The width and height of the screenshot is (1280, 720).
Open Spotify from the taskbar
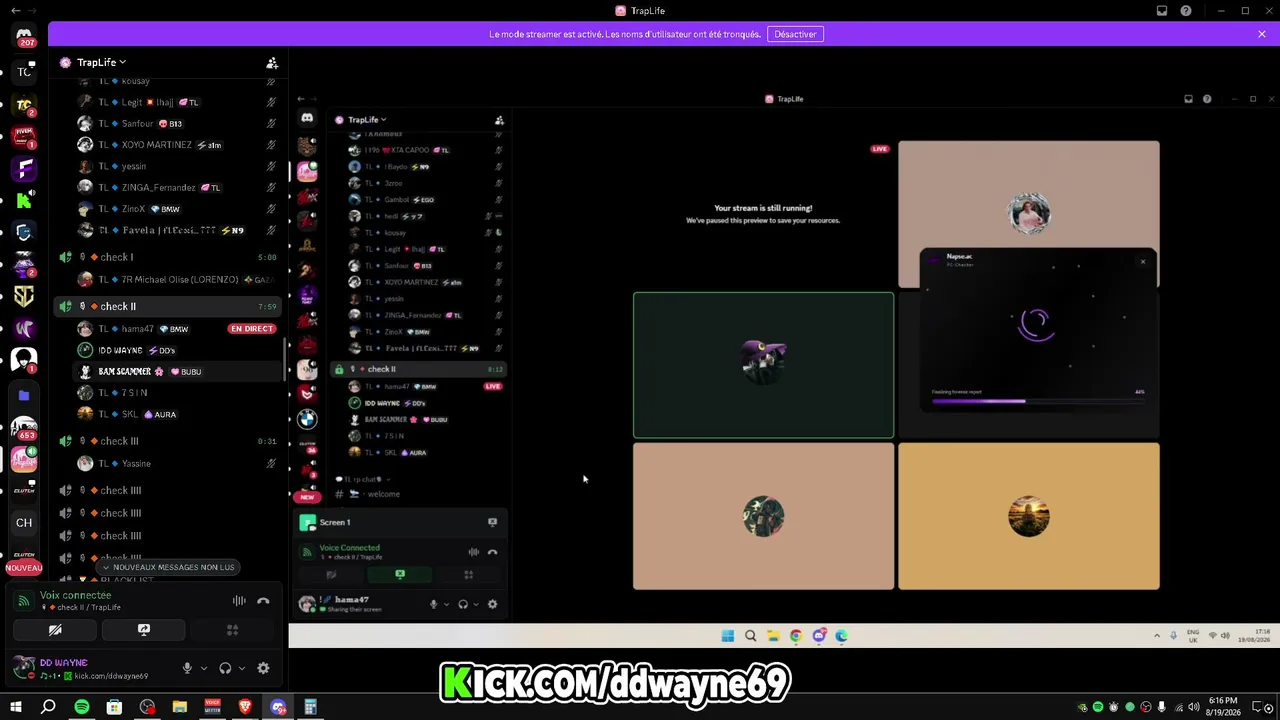81,707
